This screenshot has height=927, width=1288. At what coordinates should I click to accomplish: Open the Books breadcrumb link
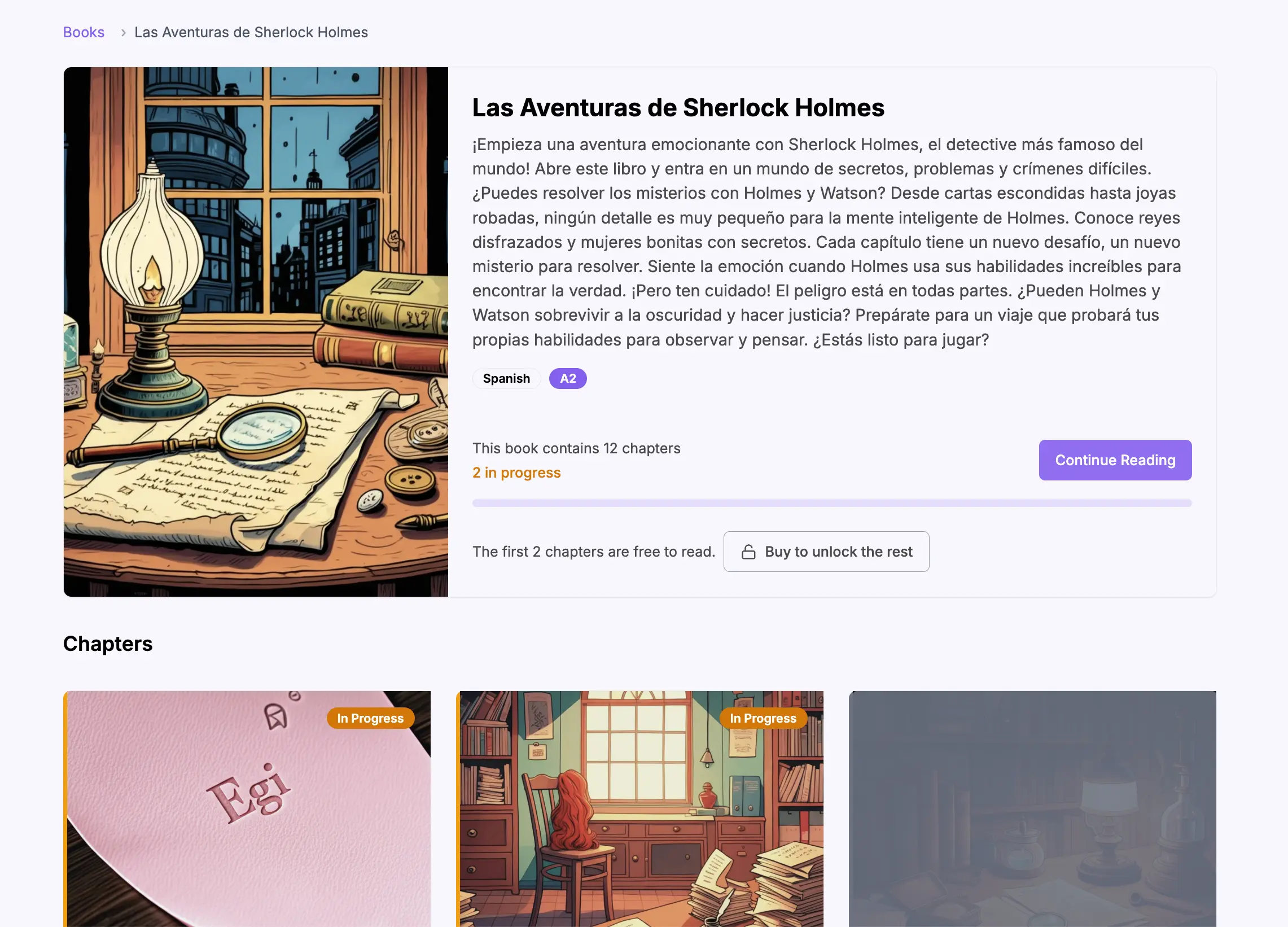tap(84, 32)
